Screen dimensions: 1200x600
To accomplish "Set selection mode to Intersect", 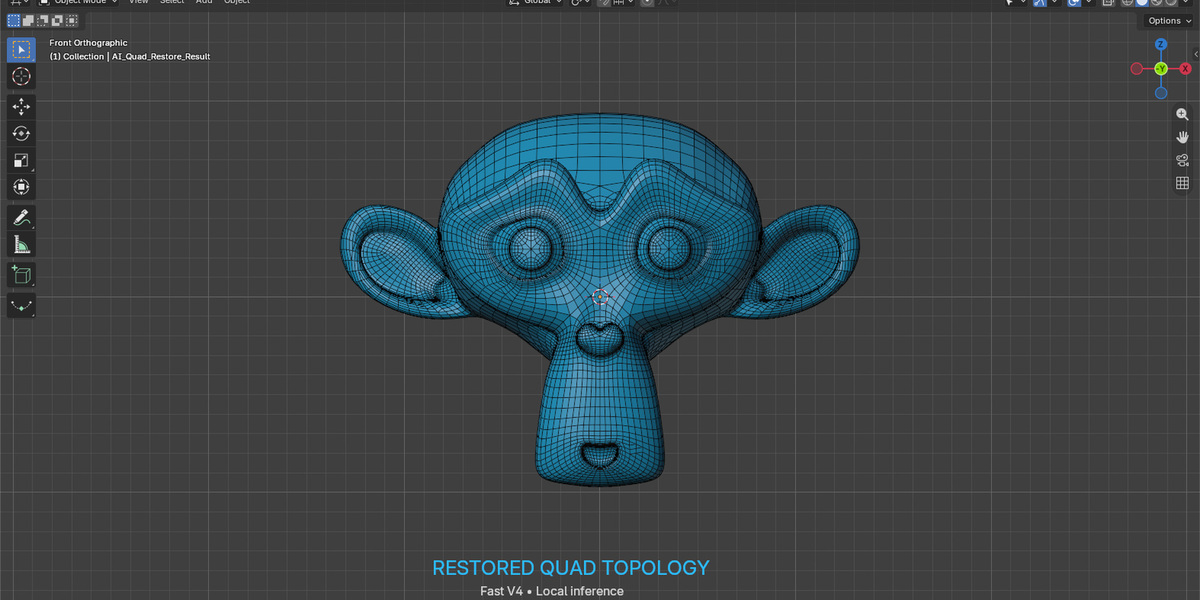I will coord(74,20).
